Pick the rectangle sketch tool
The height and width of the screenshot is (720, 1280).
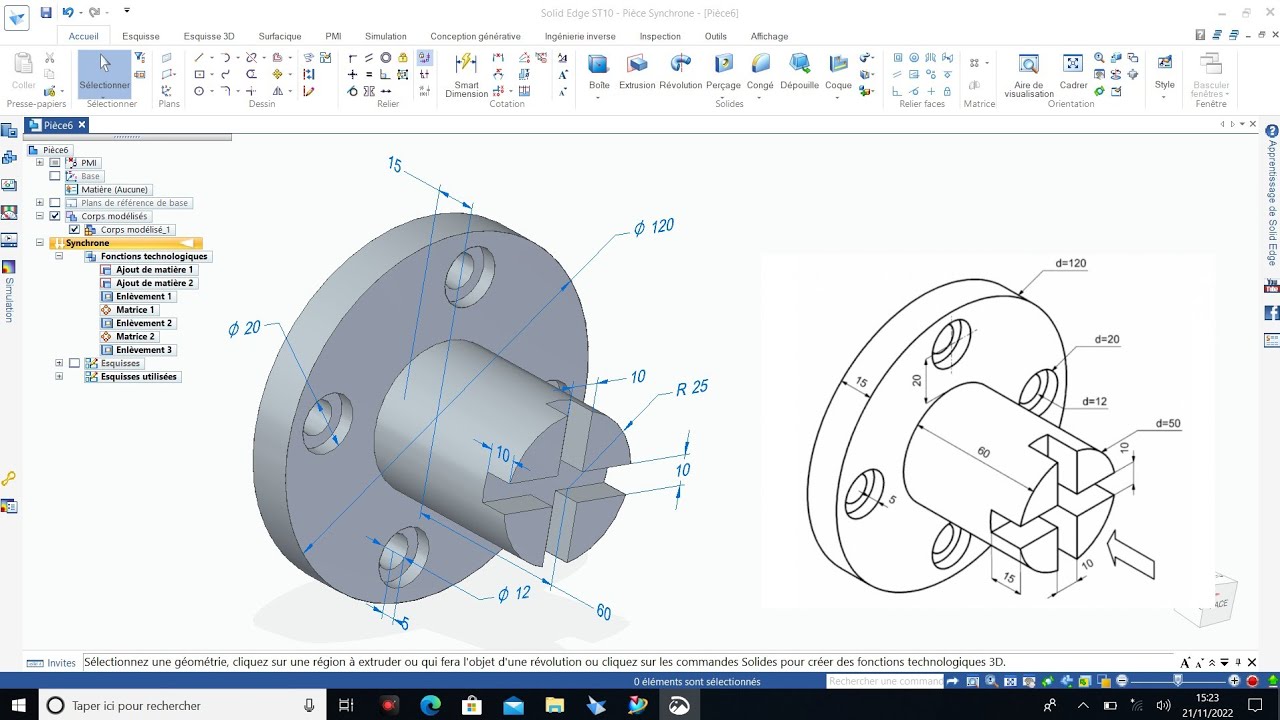pos(200,74)
